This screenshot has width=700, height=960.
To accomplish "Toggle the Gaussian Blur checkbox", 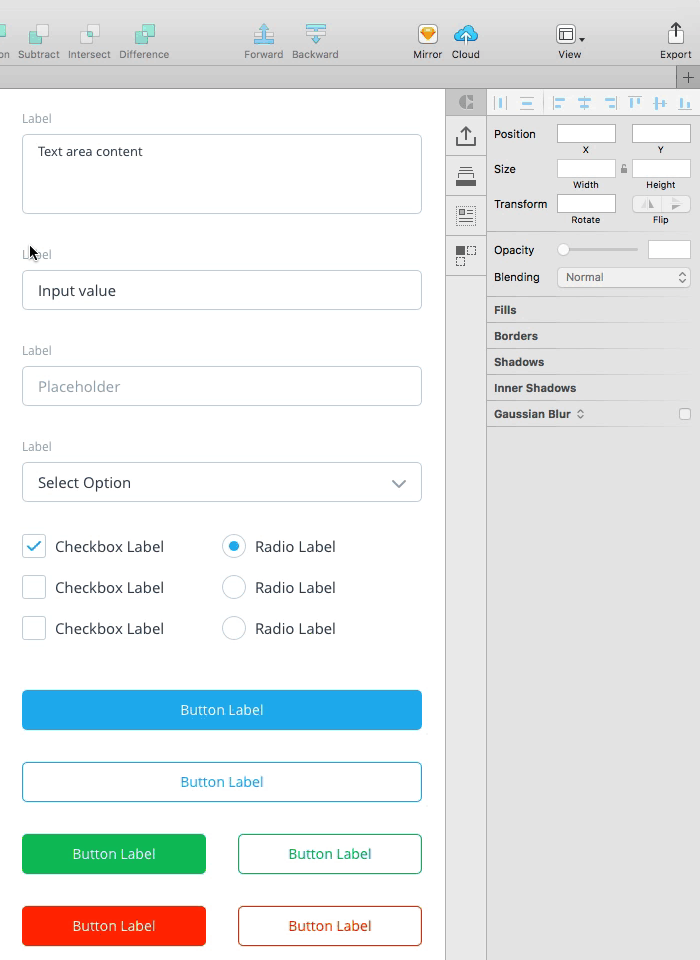I will pos(685,414).
